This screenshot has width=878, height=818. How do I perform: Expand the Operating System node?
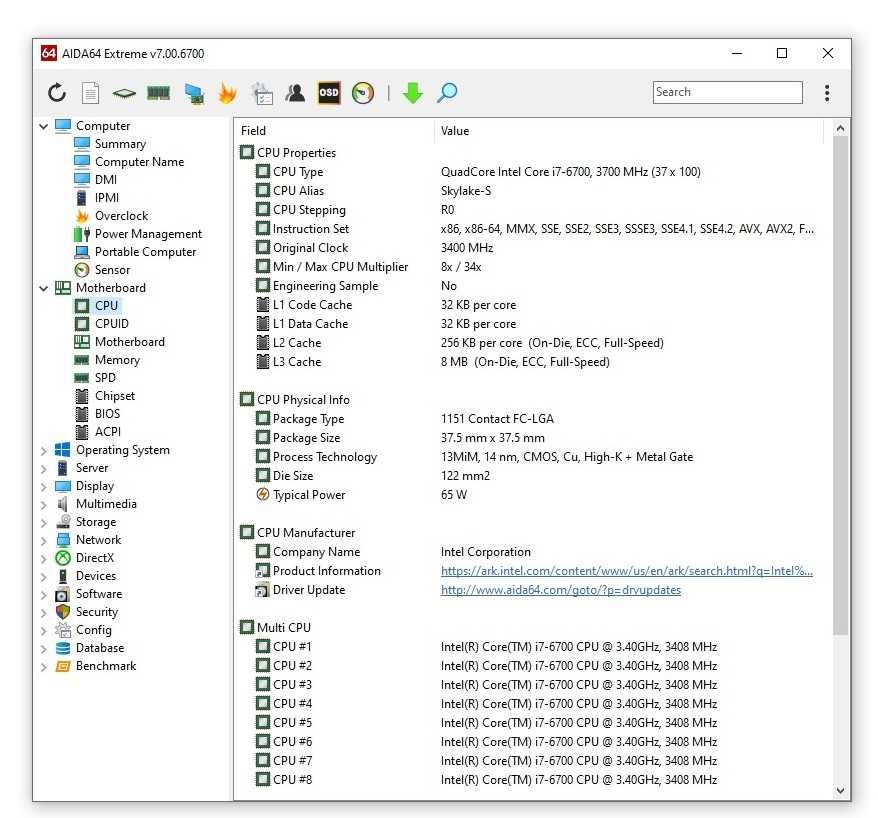(x=44, y=450)
